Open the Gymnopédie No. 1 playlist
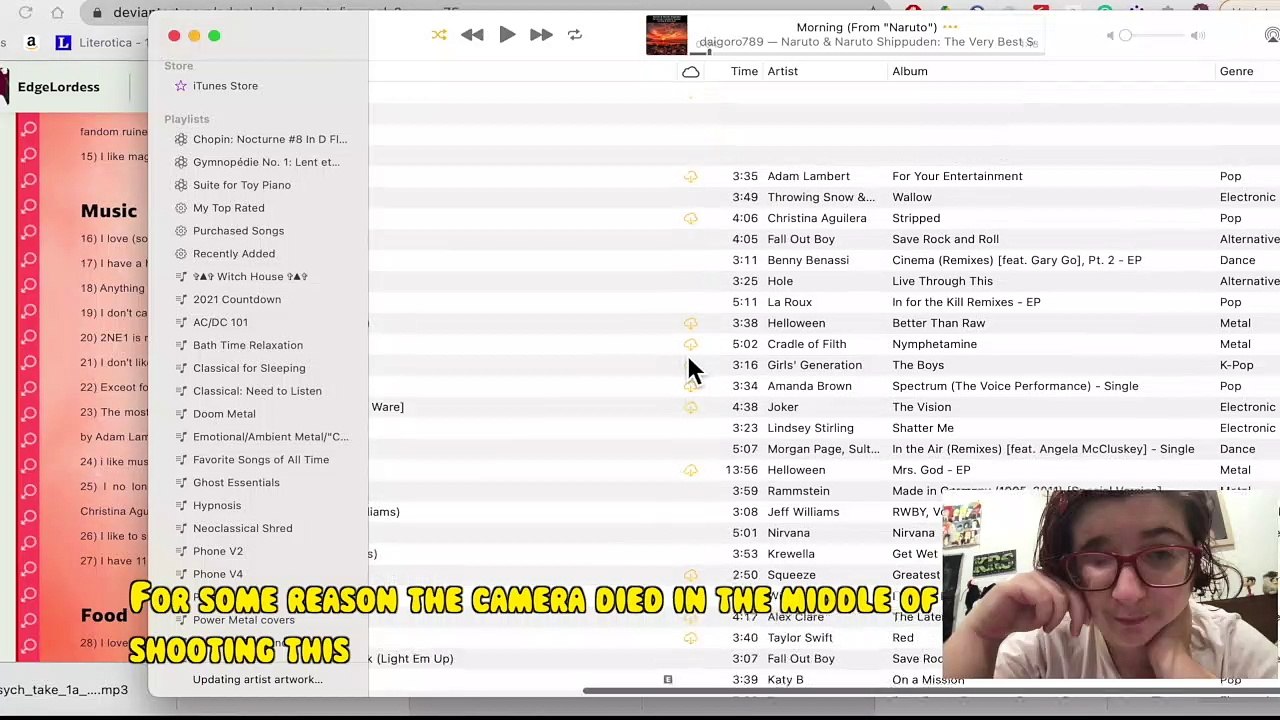 (x=266, y=162)
